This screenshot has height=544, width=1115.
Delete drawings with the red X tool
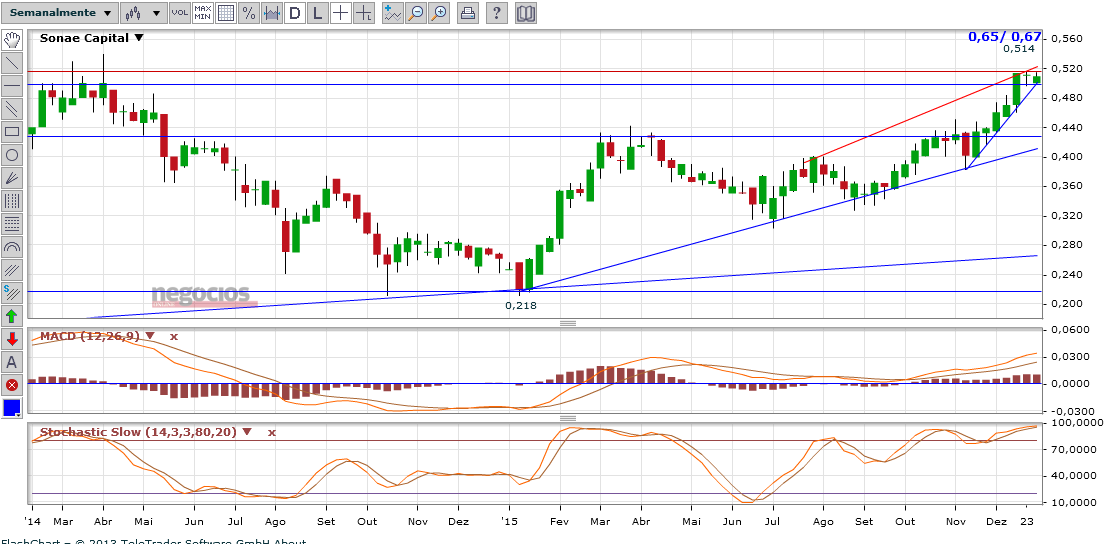[12, 385]
